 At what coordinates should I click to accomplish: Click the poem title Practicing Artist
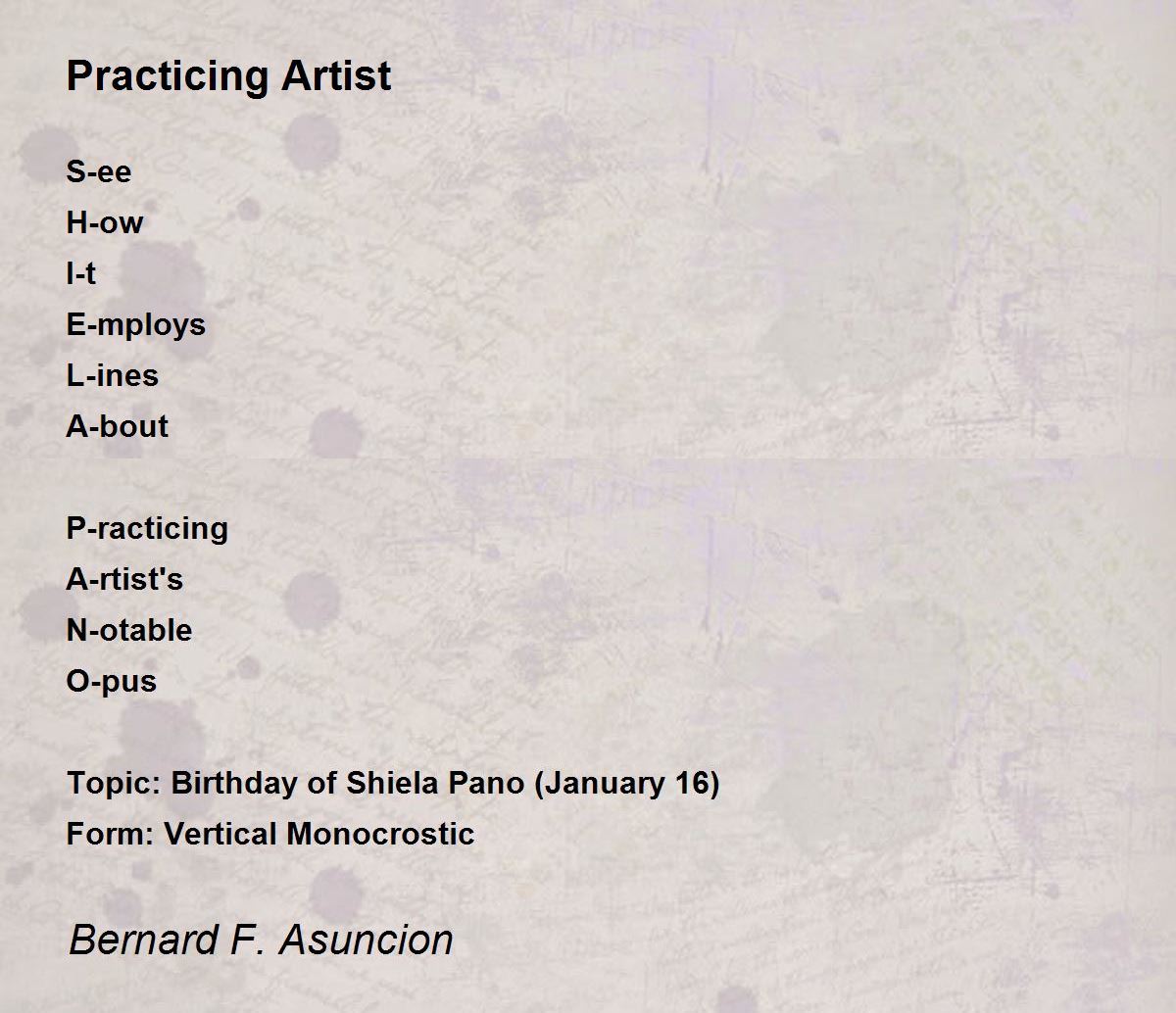pyautogui.click(x=228, y=76)
